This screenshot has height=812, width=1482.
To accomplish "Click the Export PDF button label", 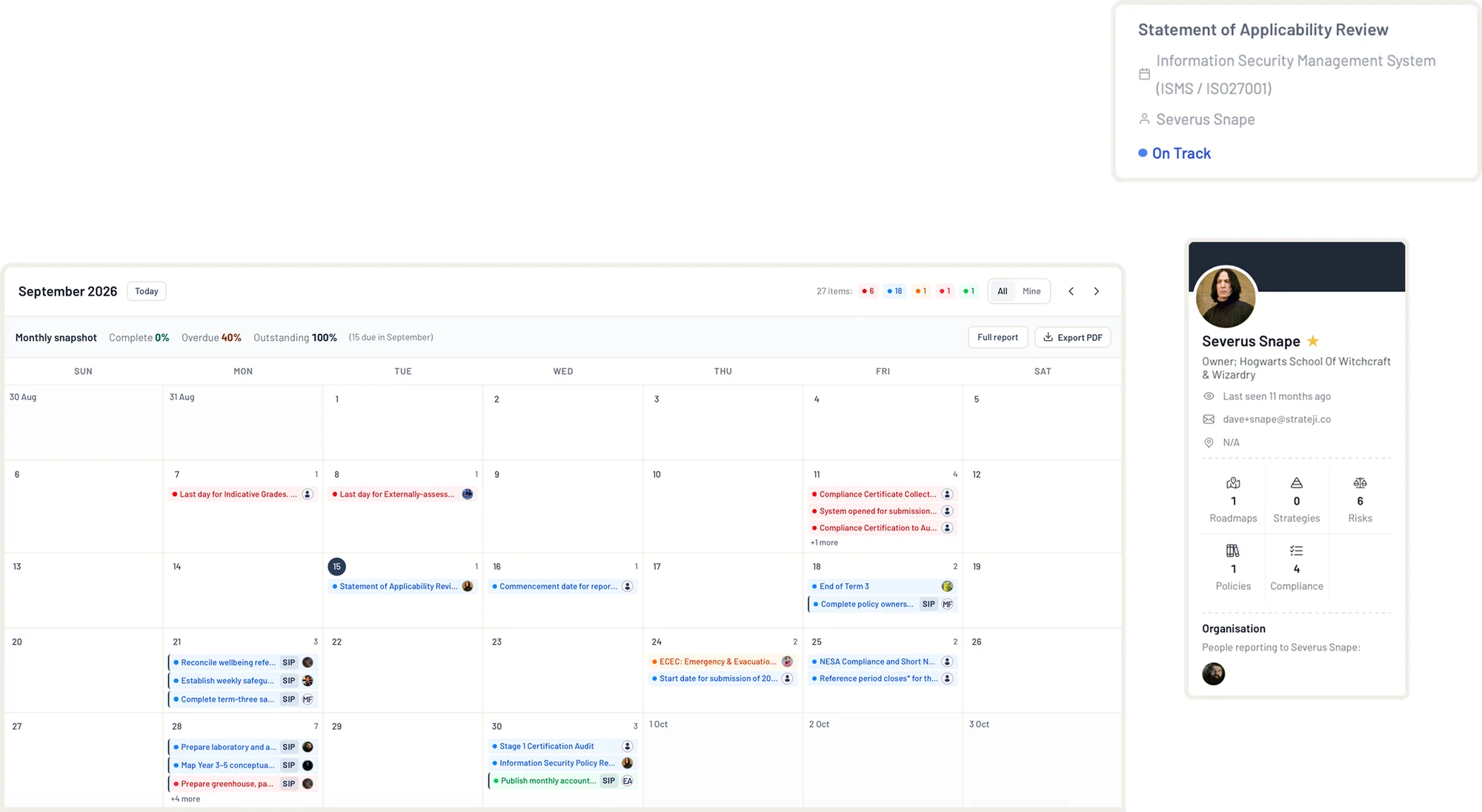I will click(1080, 337).
